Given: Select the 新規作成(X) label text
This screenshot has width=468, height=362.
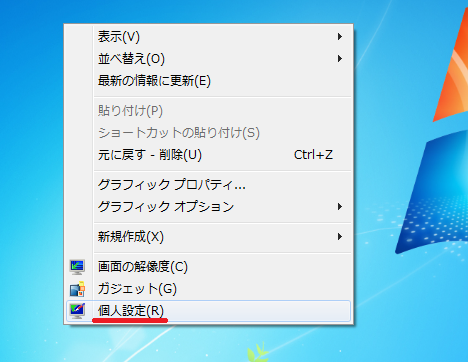Looking at the screenshot, I should coord(131,237).
